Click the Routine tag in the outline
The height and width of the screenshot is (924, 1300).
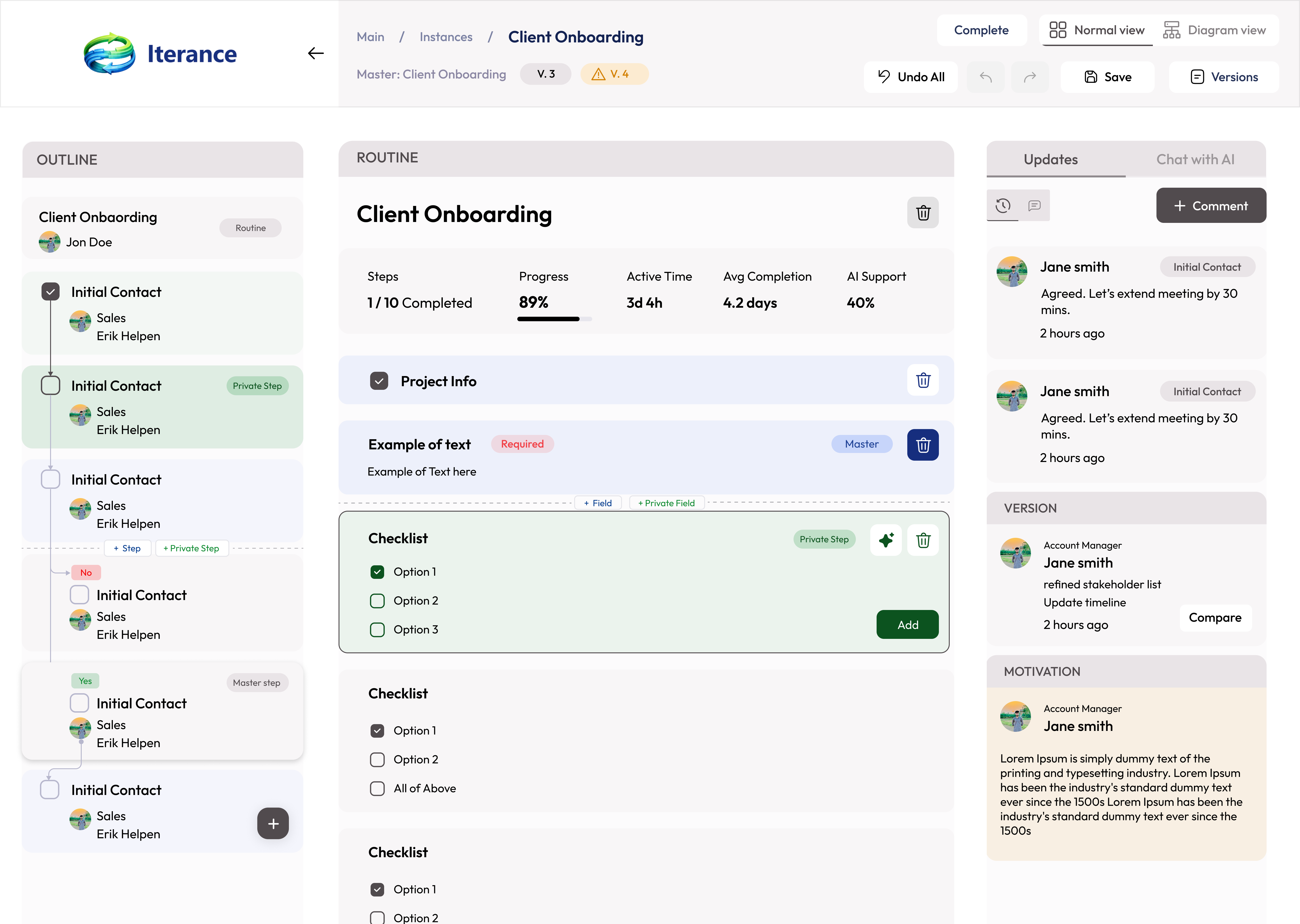[x=251, y=228]
